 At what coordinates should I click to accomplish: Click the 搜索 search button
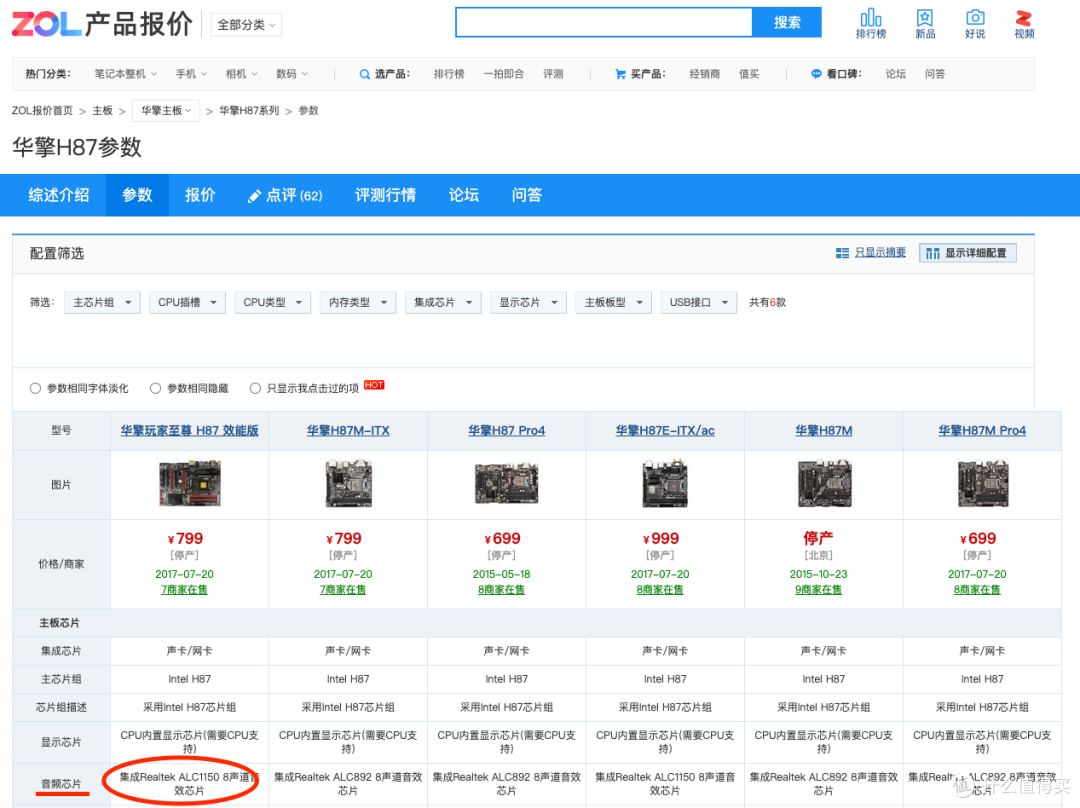coord(787,23)
